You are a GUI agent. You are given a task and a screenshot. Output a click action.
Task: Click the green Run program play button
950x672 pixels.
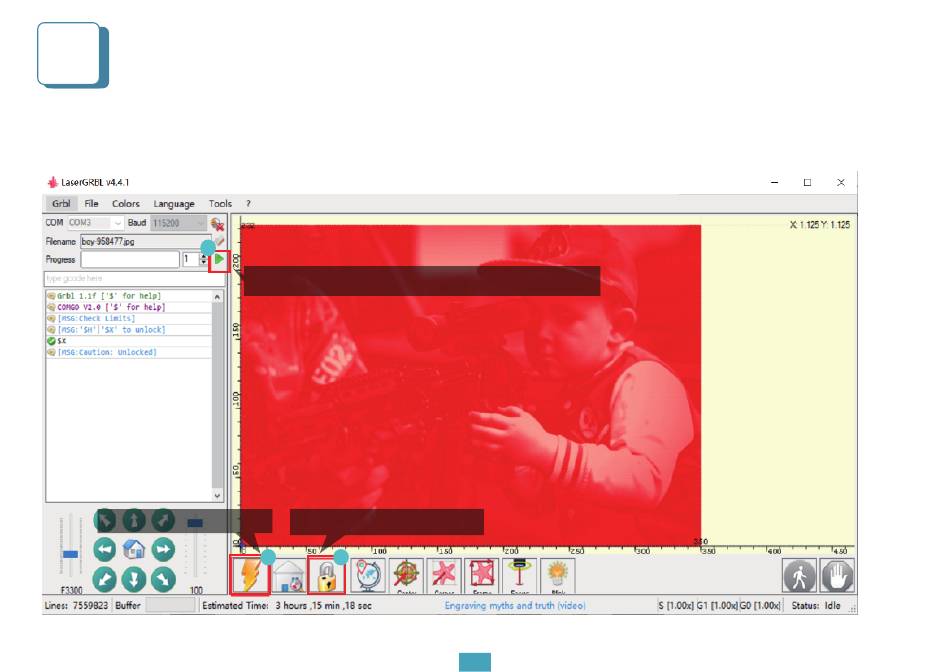coord(219,260)
